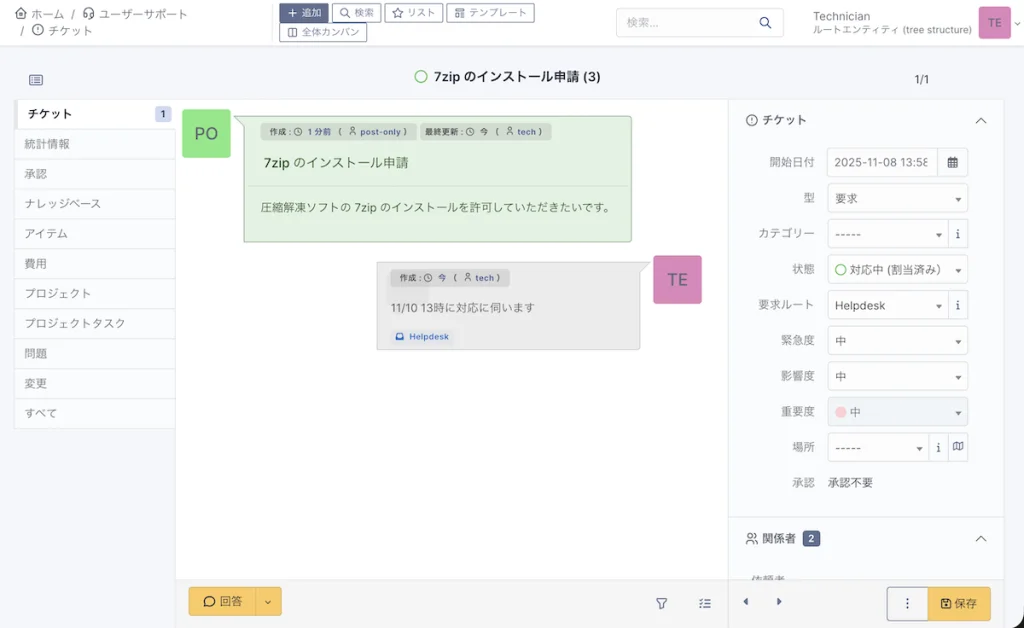This screenshot has height=628, width=1024.
Task: Select the チケット tab
Action: (94, 114)
